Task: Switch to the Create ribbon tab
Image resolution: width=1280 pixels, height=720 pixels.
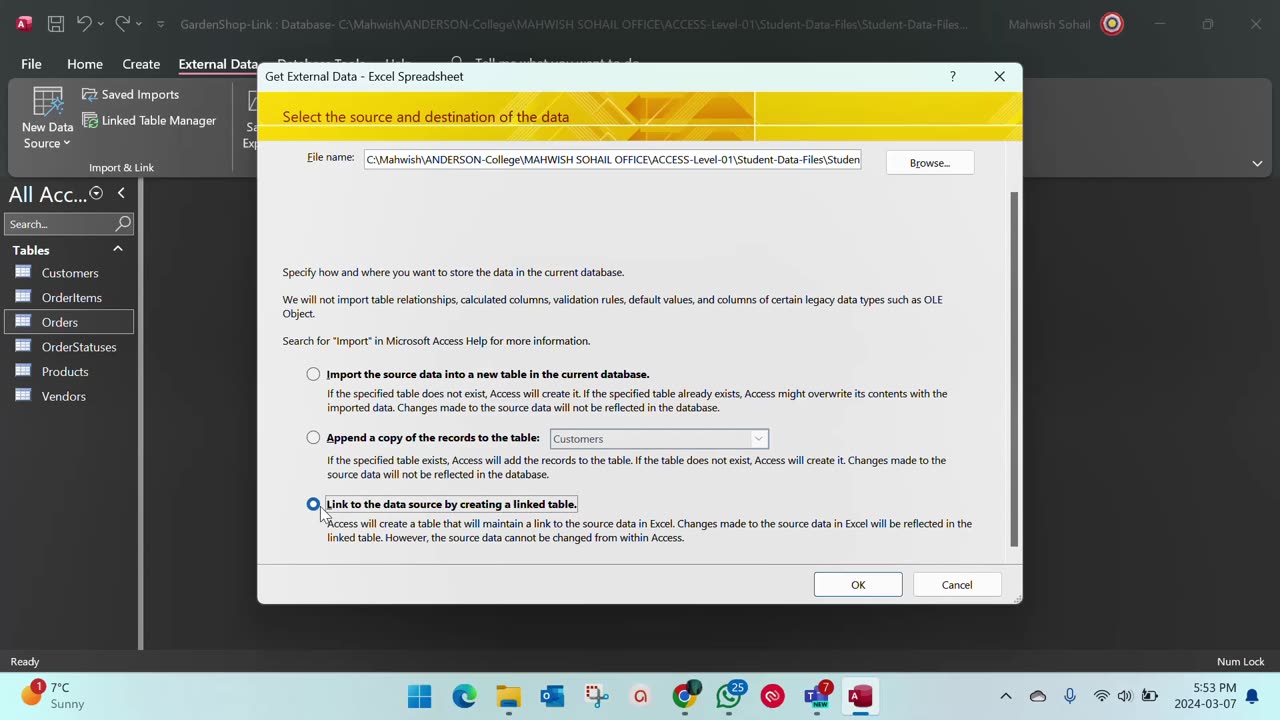Action: click(x=141, y=64)
